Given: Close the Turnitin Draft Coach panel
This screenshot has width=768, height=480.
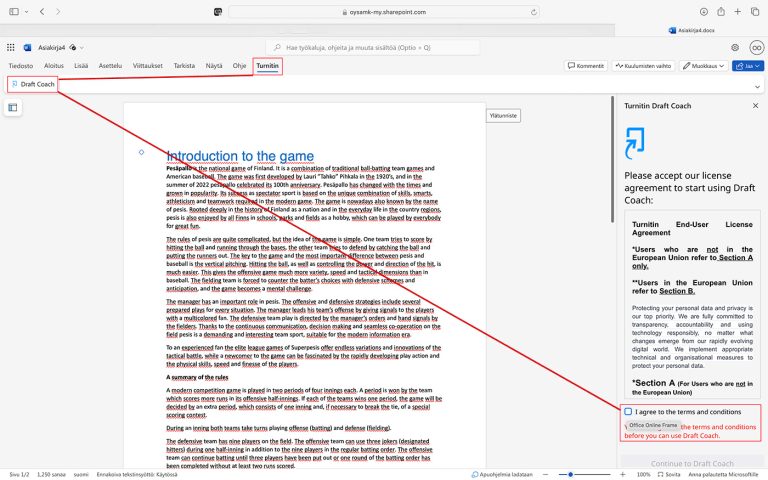Looking at the screenshot, I should (x=755, y=104).
